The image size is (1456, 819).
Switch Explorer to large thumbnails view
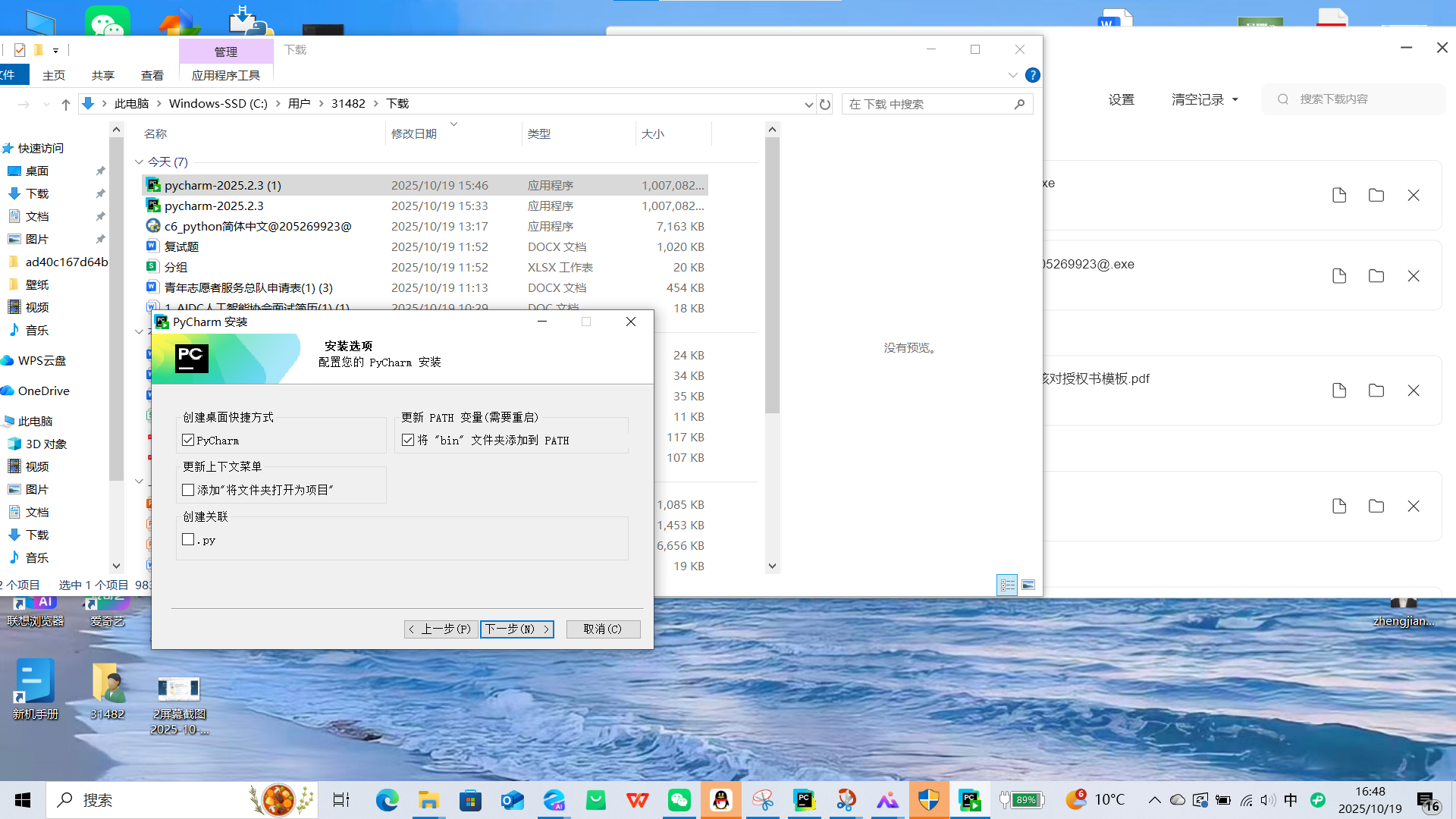1028,584
